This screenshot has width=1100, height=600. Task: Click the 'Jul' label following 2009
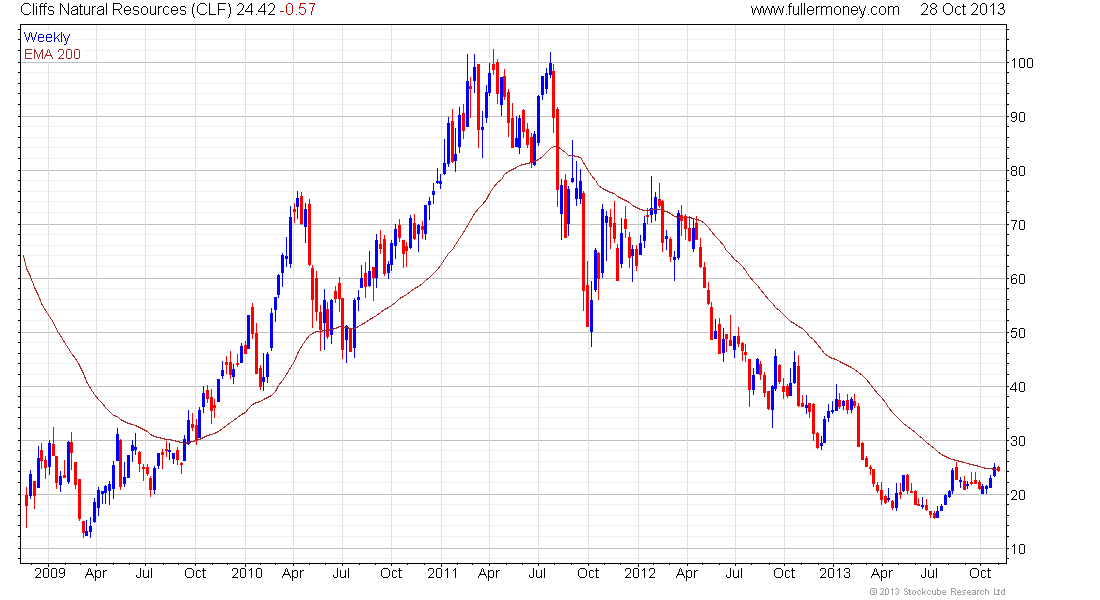click(144, 573)
